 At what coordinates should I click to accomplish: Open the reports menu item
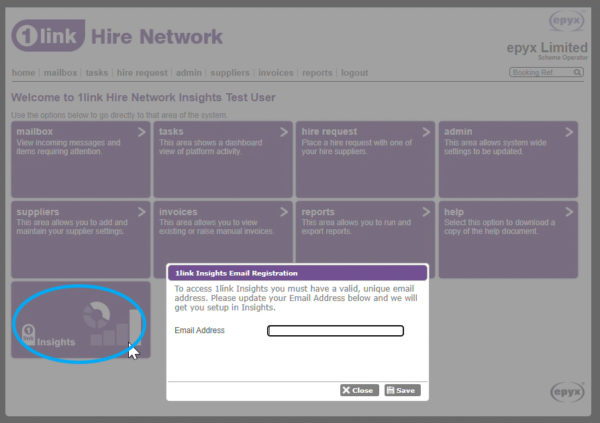click(x=317, y=73)
